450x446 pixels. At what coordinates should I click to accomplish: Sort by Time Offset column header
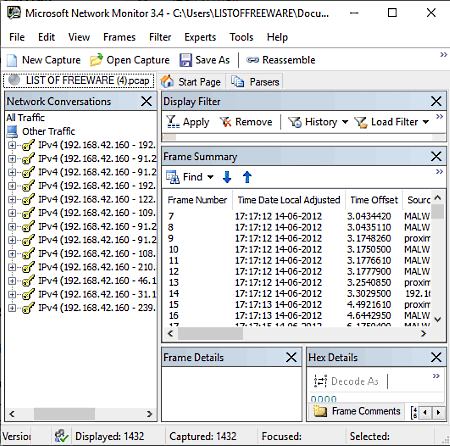pos(374,200)
